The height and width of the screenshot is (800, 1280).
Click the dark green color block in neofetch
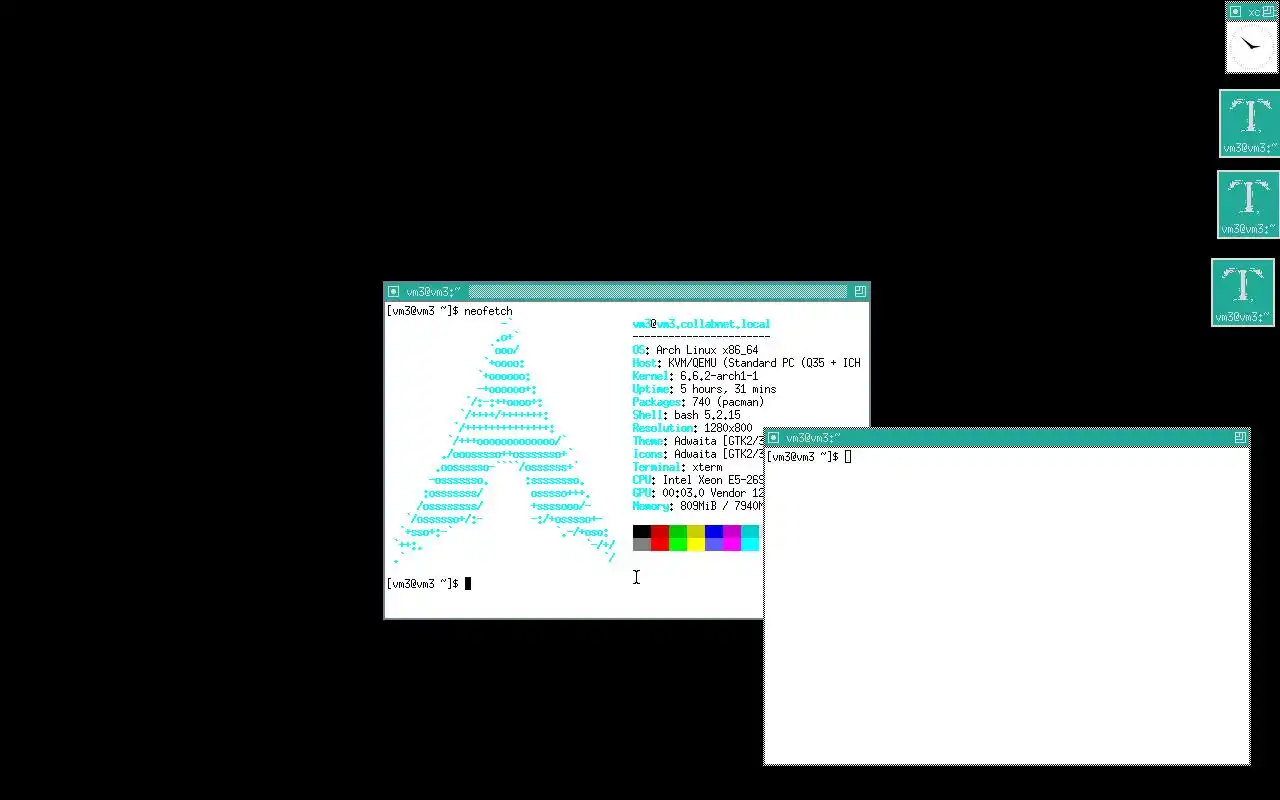point(678,531)
